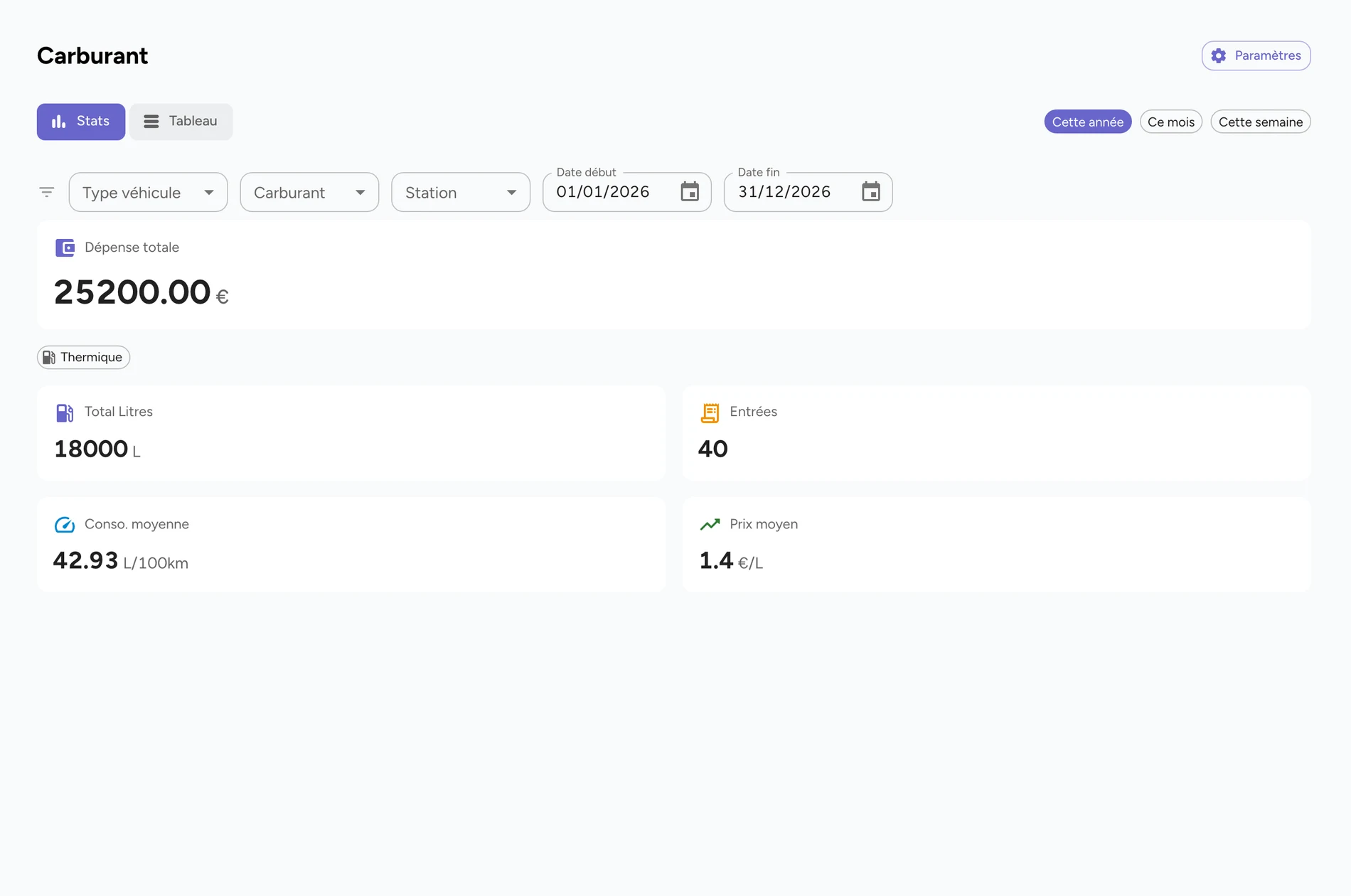Click the Entrées receipt icon
This screenshot has height=896, width=1351.
coord(710,412)
